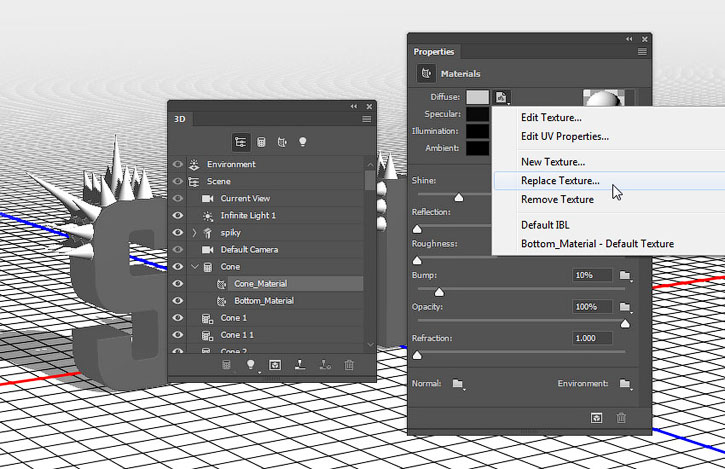Image resolution: width=725 pixels, height=469 pixels.
Task: Hide the Cone object
Action: [x=178, y=267]
